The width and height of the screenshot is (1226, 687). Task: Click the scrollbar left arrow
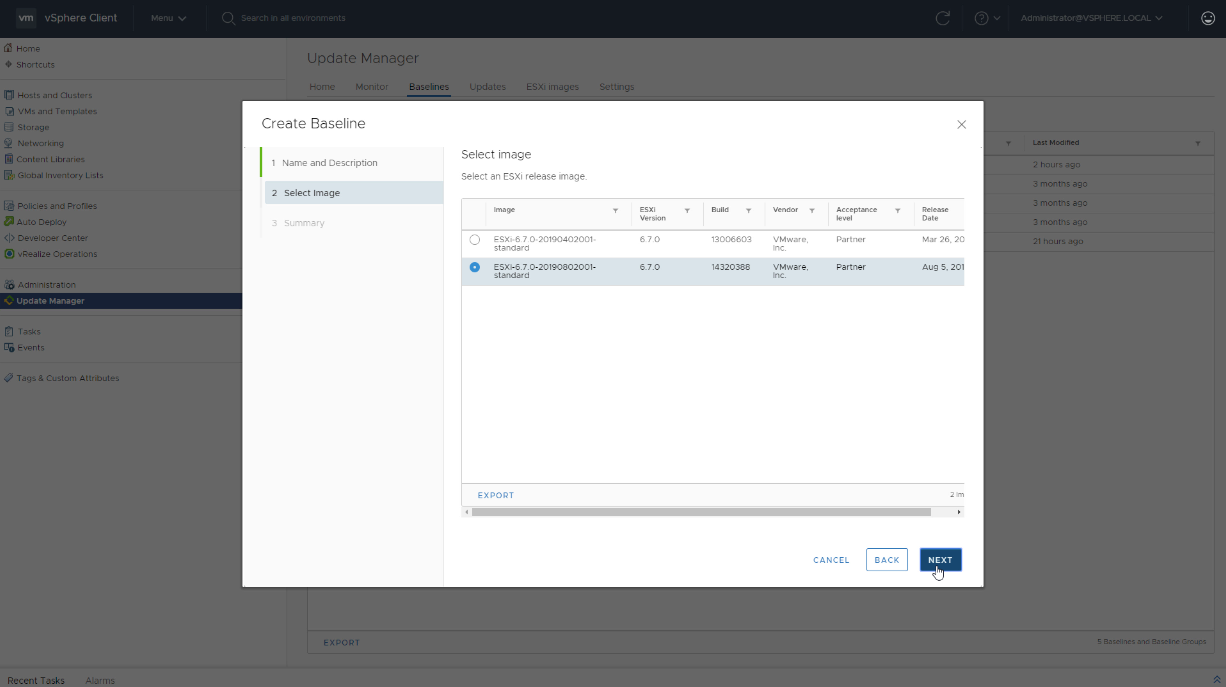pos(466,512)
